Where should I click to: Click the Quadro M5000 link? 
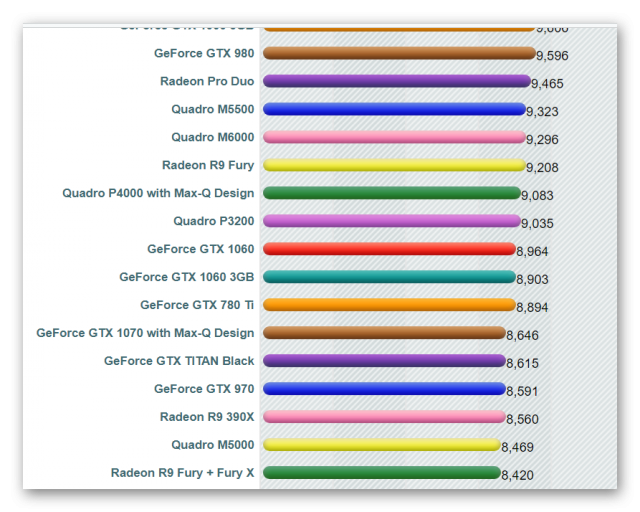tap(212, 445)
